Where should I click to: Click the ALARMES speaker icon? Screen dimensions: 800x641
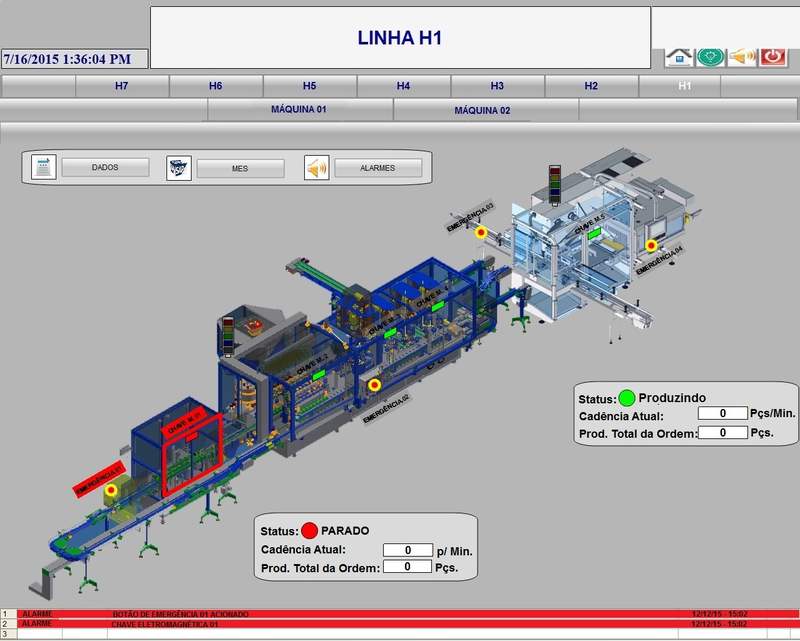coord(316,168)
